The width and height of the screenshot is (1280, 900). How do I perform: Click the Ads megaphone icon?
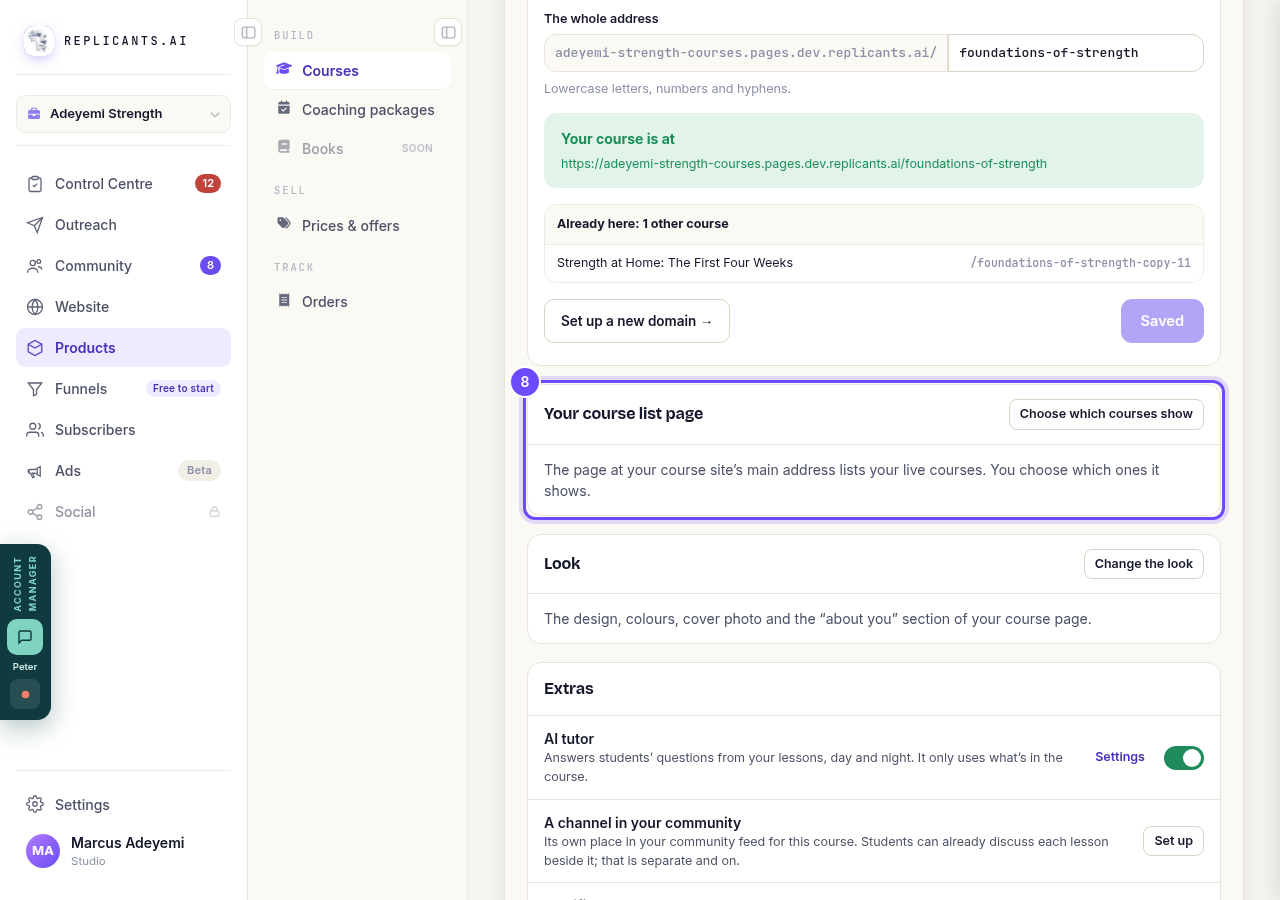35,471
